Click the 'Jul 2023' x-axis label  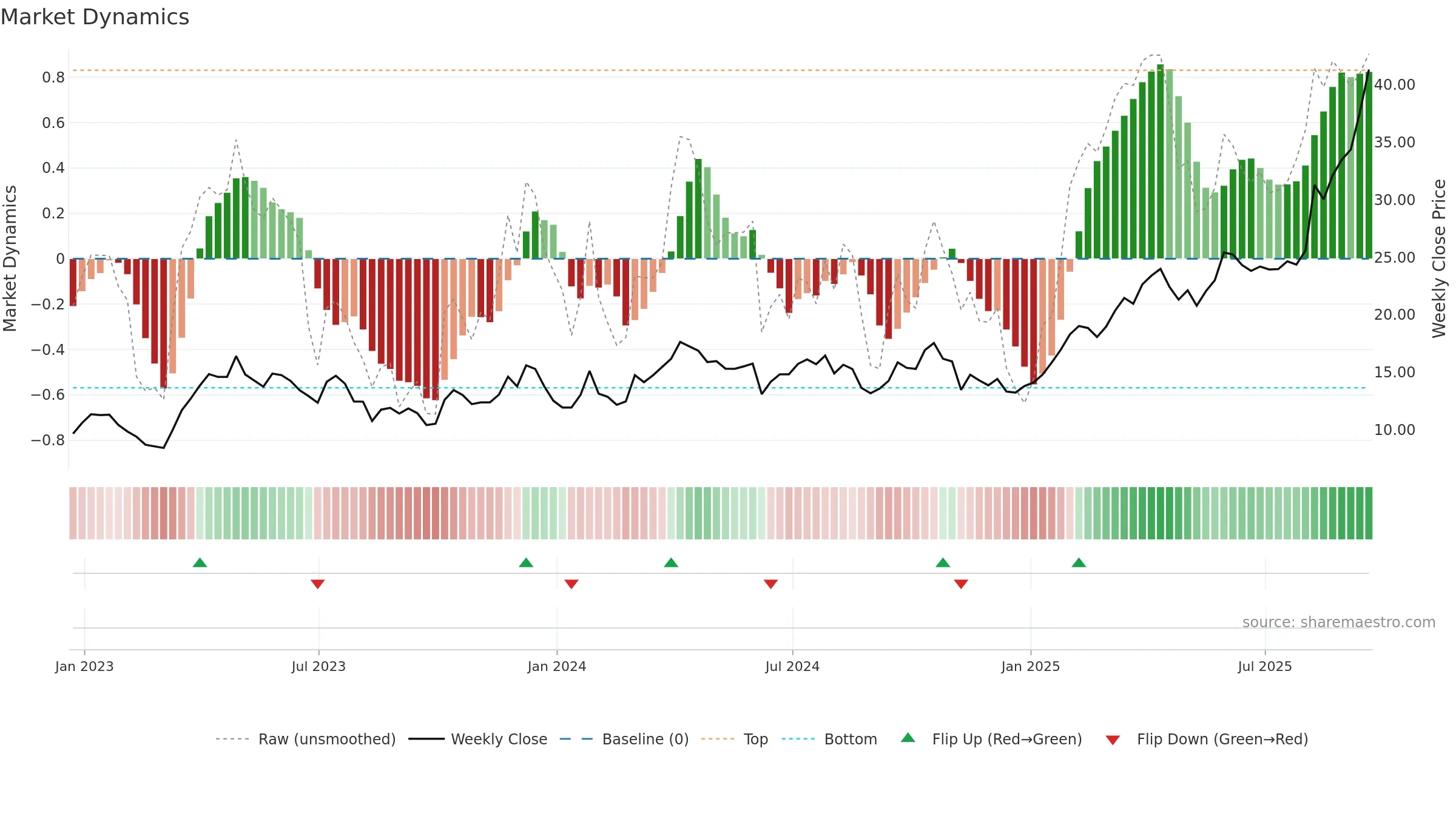coord(318,666)
